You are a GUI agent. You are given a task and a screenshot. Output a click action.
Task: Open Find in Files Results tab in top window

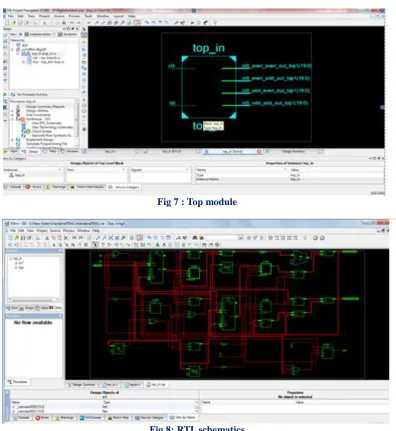click(87, 187)
